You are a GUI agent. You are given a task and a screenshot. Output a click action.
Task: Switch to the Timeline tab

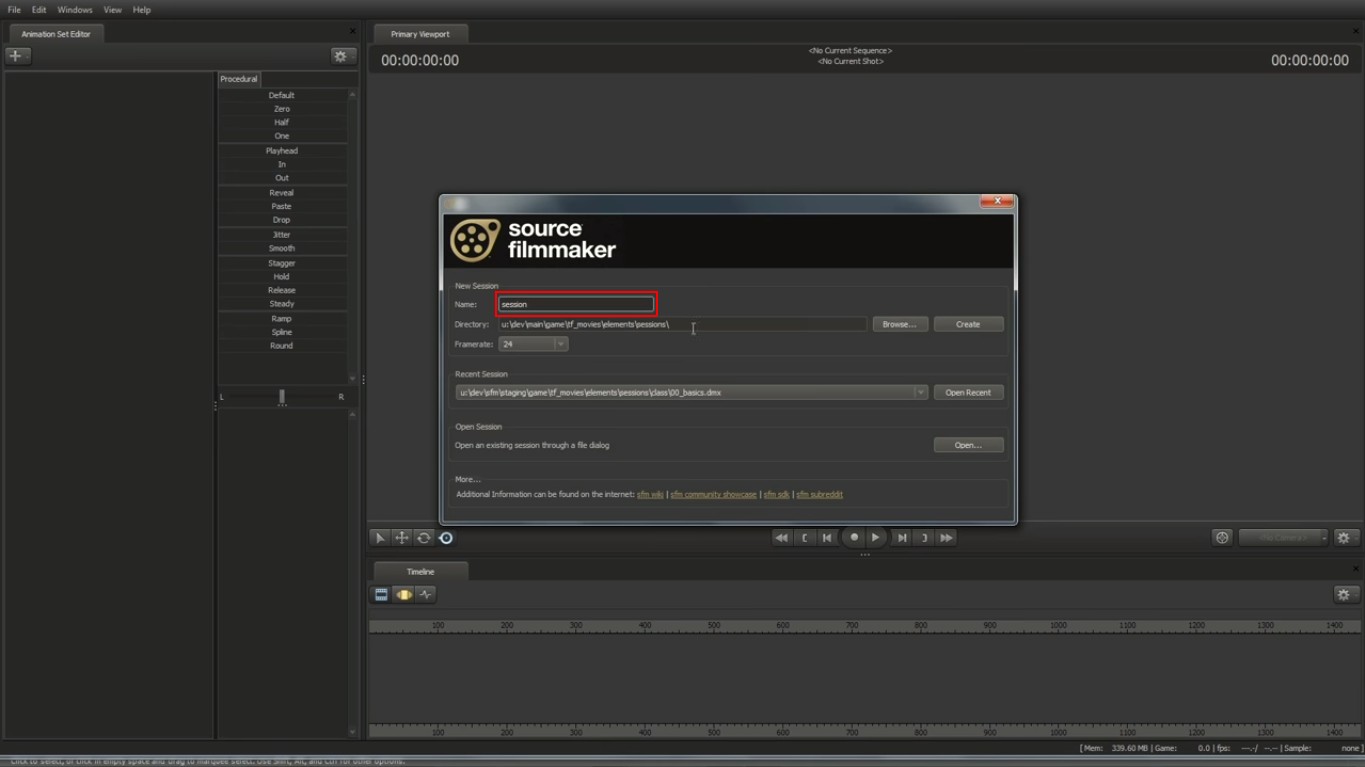pos(420,570)
